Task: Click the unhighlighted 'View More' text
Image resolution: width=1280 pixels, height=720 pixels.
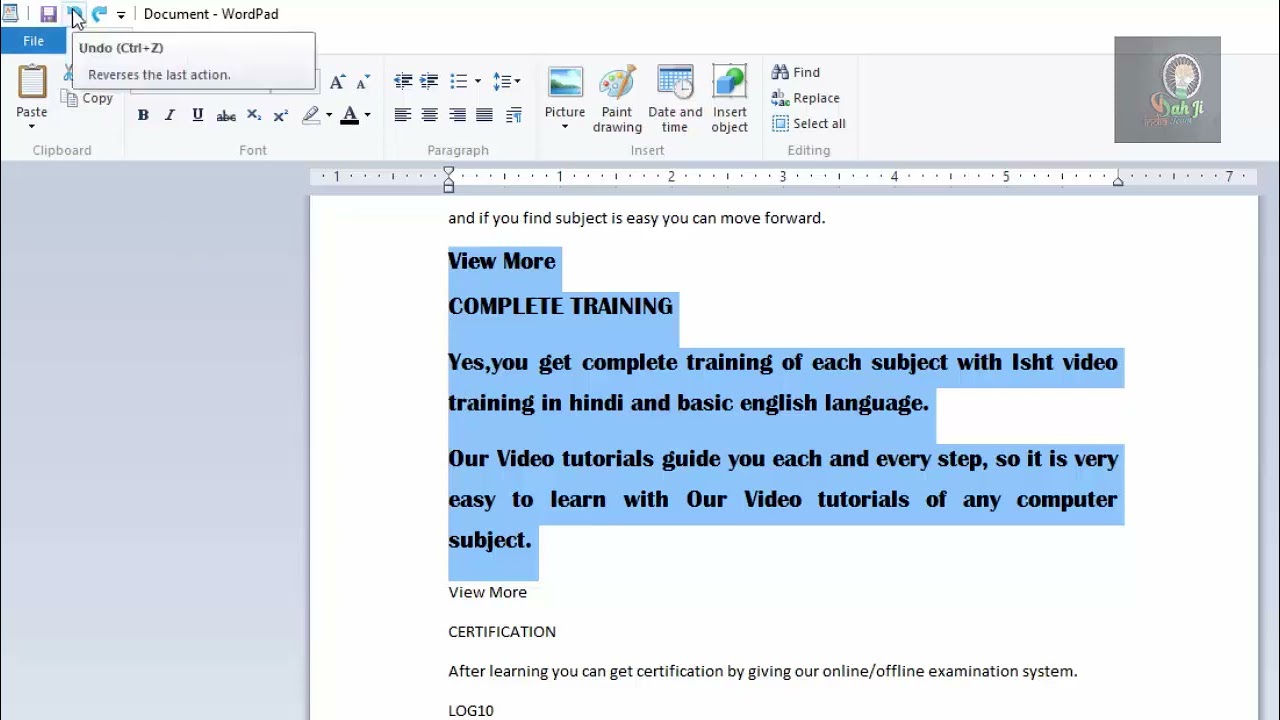Action: pyautogui.click(x=487, y=592)
